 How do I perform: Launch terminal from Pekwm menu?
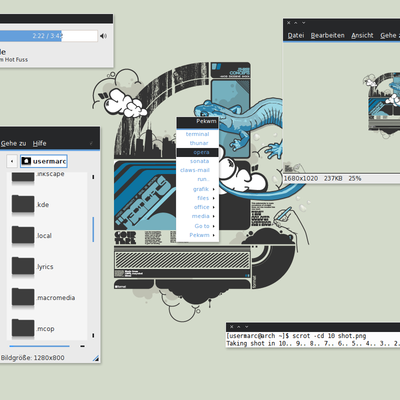click(197, 134)
